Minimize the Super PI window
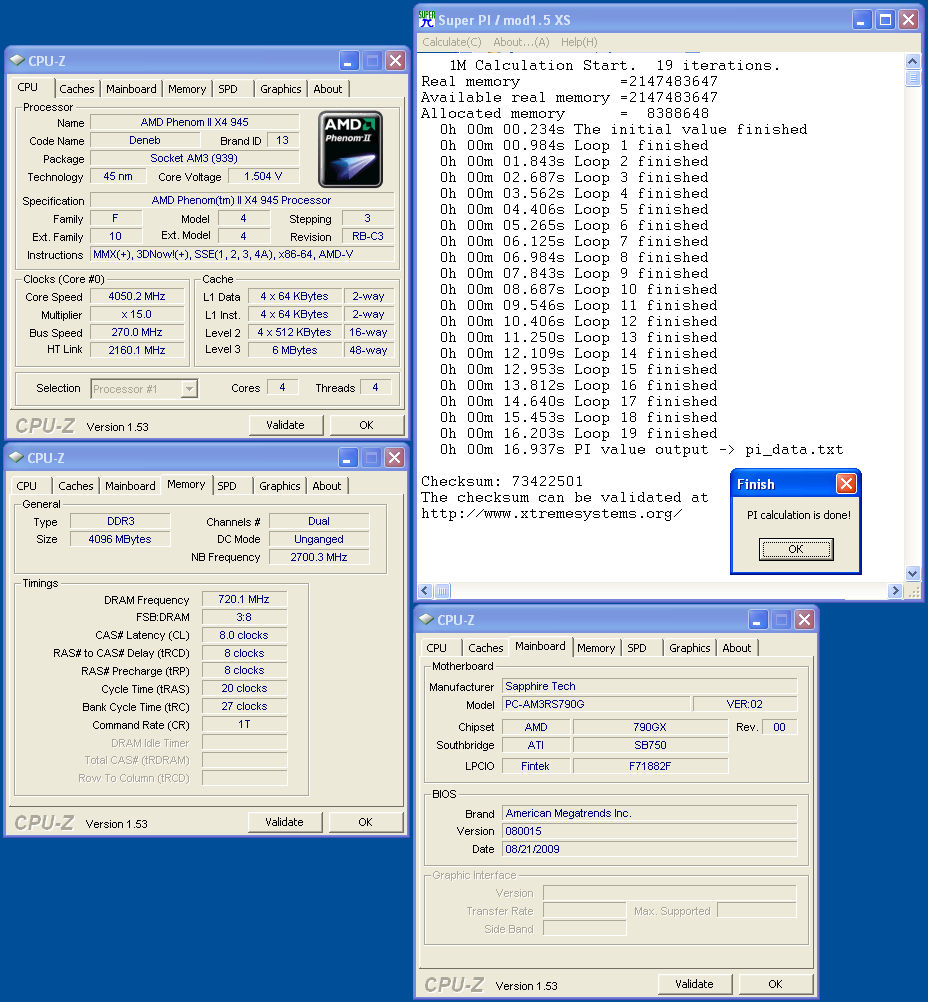 [862, 20]
